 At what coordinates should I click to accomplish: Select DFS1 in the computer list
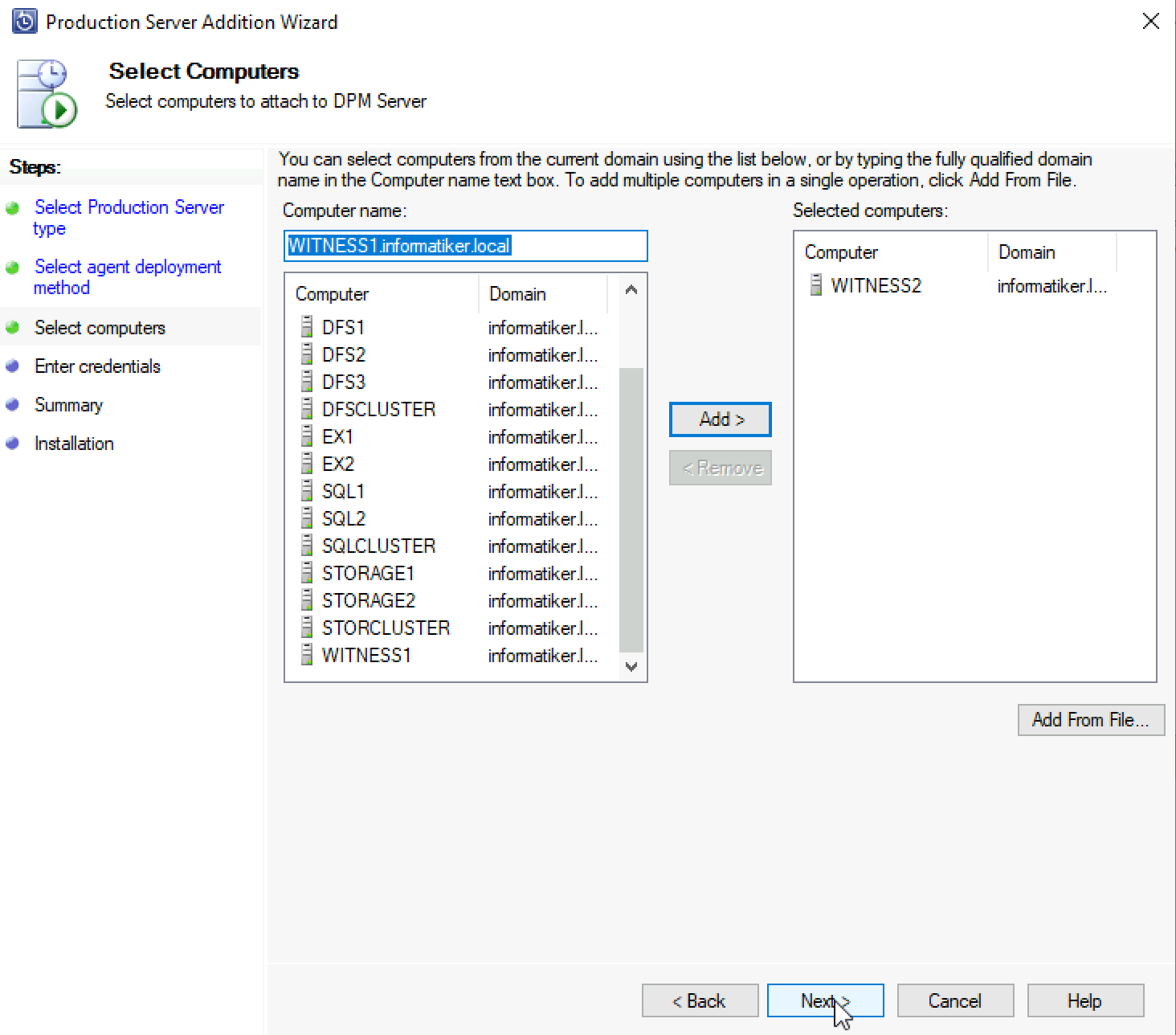(x=344, y=327)
